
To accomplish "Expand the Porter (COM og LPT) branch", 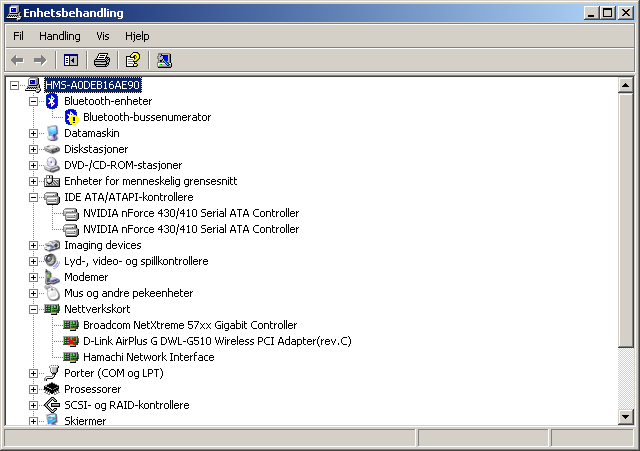I will tap(33, 373).
